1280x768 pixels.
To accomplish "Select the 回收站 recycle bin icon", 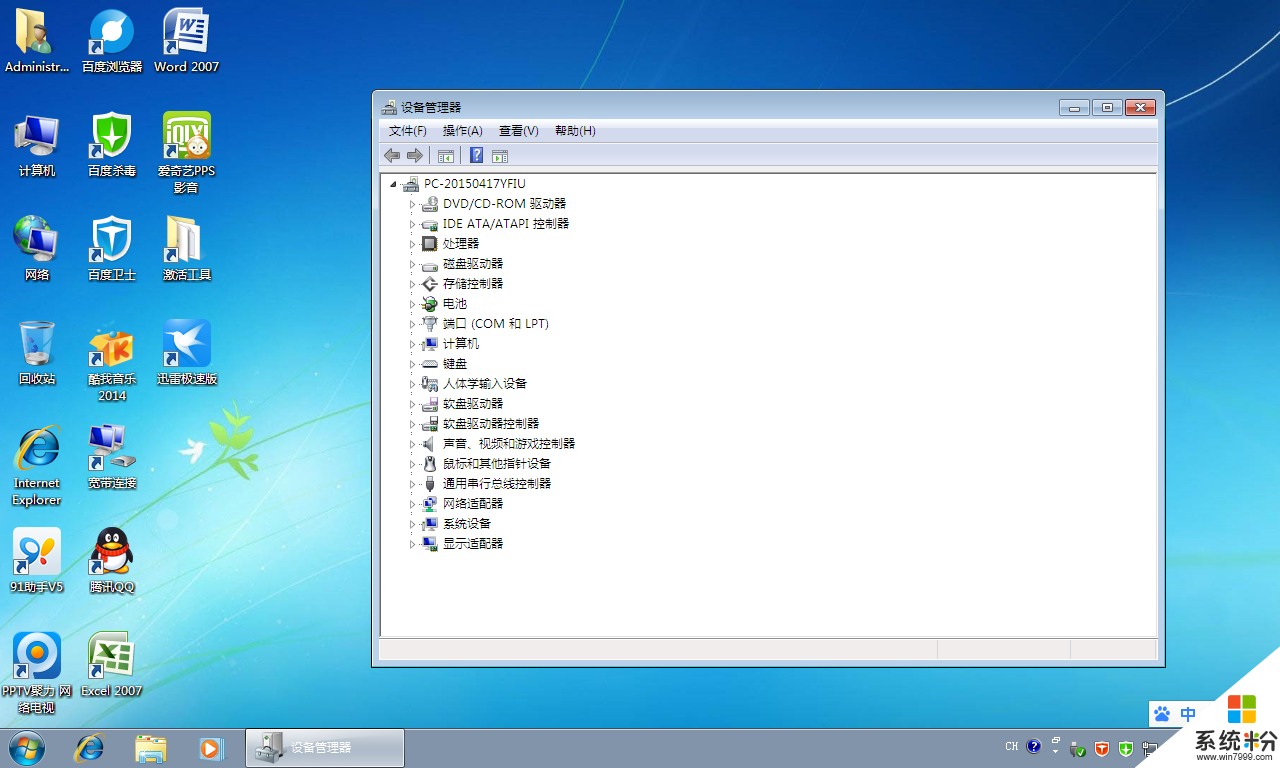I will (x=37, y=345).
